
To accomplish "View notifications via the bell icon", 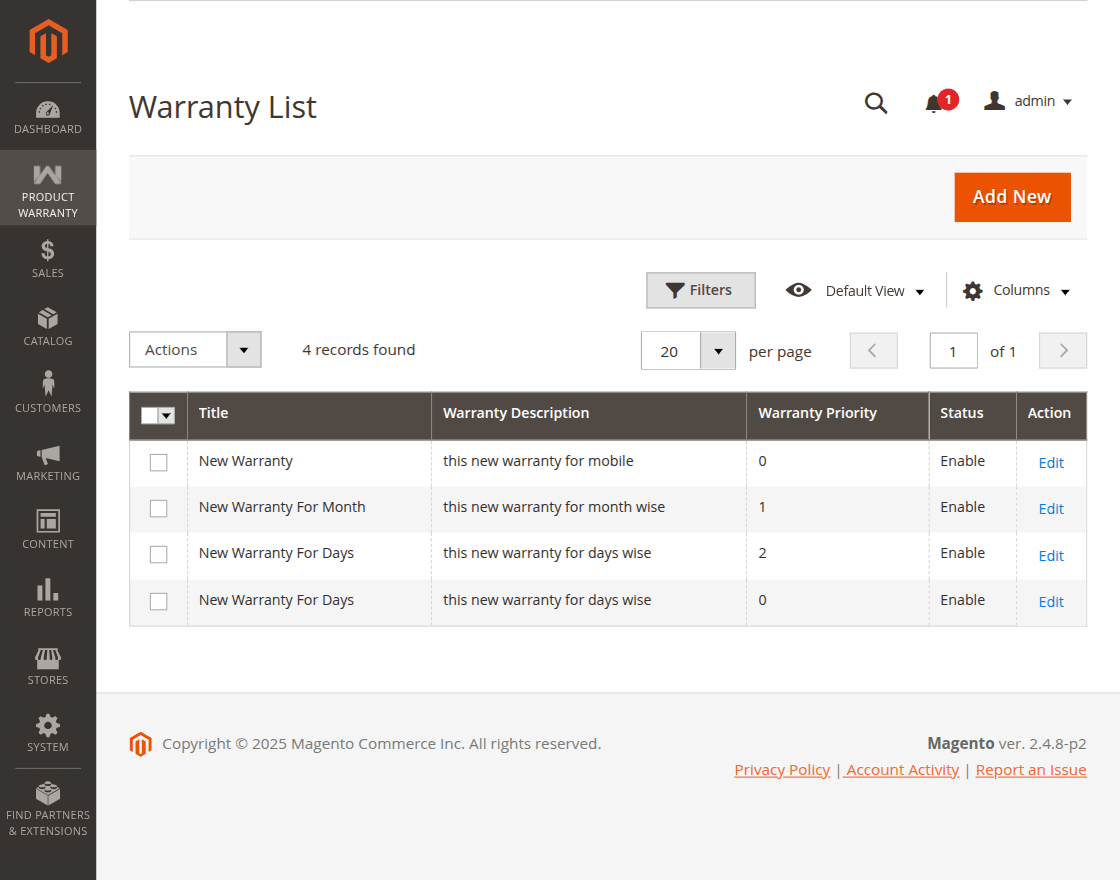I will tap(933, 103).
